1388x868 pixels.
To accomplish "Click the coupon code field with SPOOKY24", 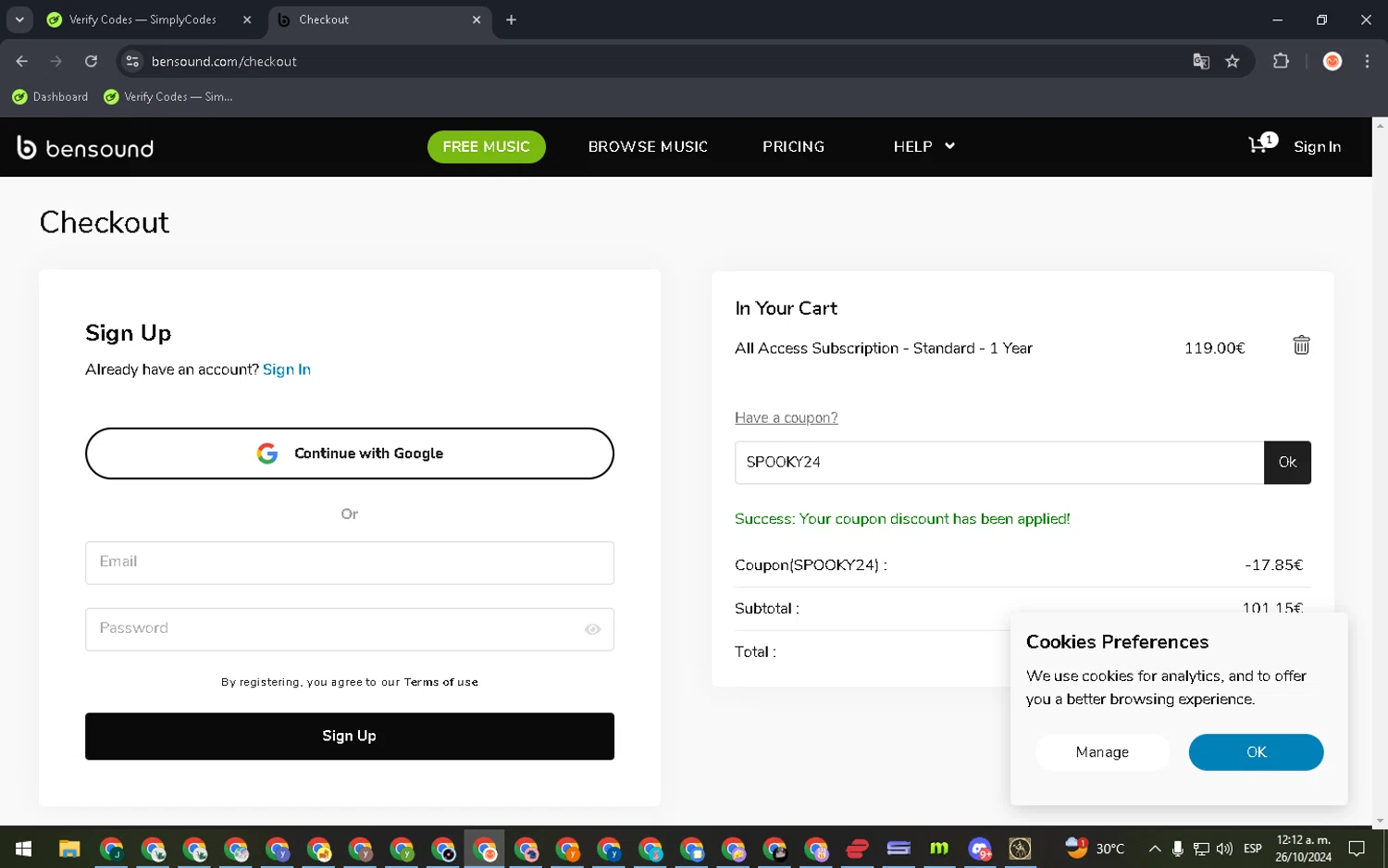I will coord(999,463).
